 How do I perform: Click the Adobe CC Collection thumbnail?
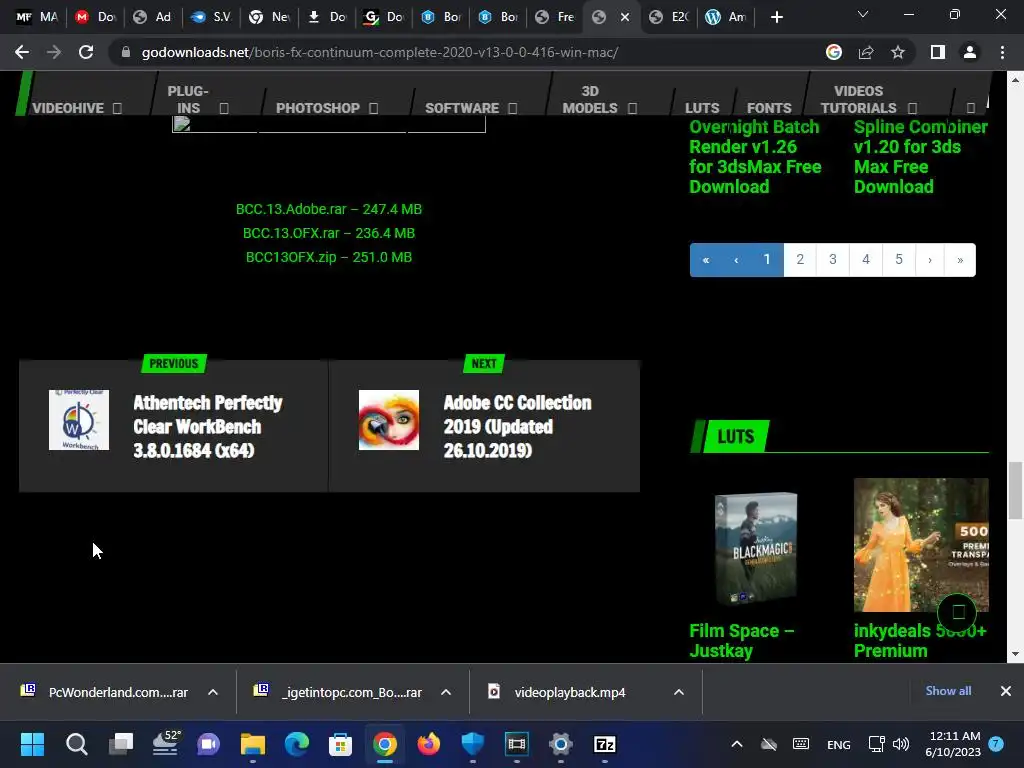(x=389, y=420)
